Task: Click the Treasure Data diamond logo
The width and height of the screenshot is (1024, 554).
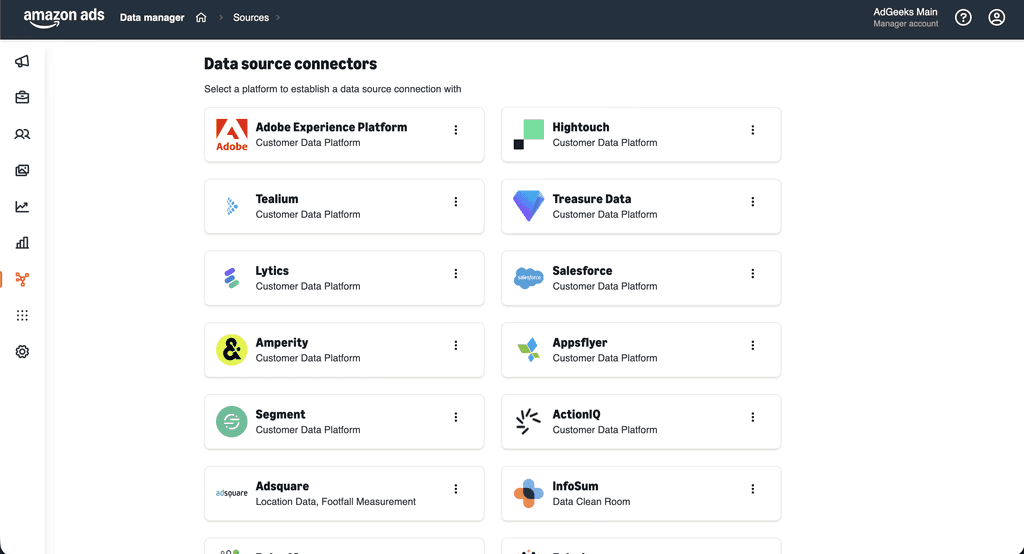Action: pyautogui.click(x=528, y=206)
